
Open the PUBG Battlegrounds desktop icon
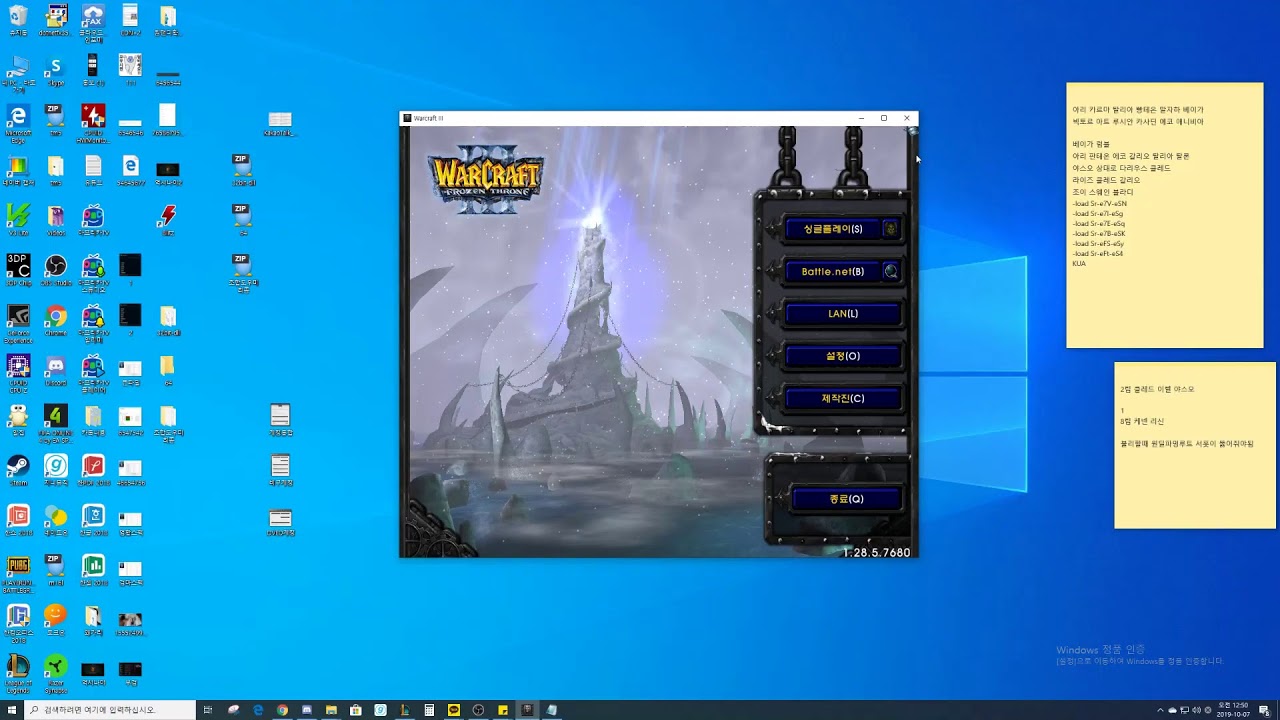[x=18, y=574]
